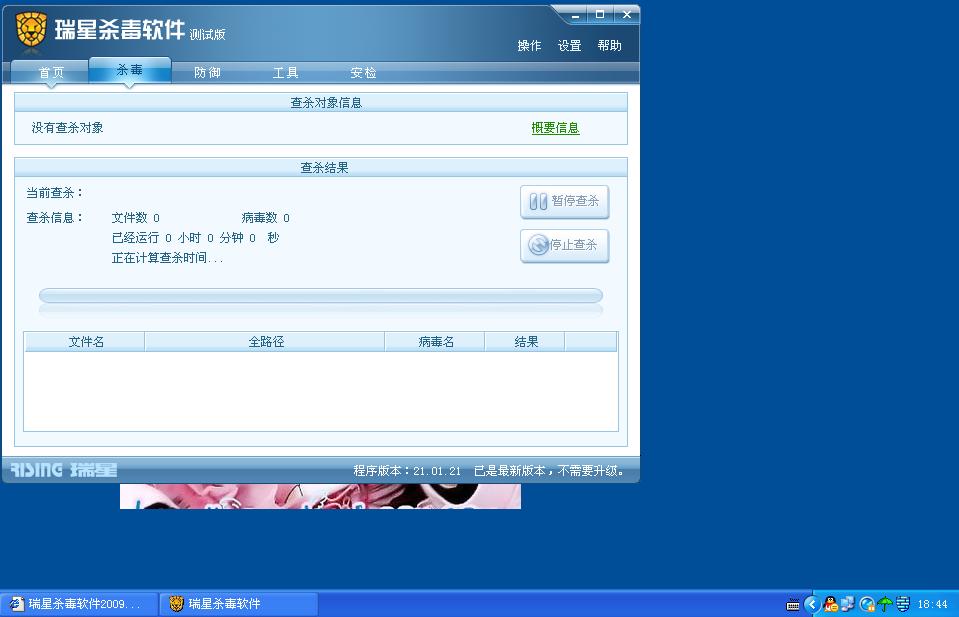Click the 18:44 system clock
This screenshot has height=617, width=959.
click(x=933, y=605)
